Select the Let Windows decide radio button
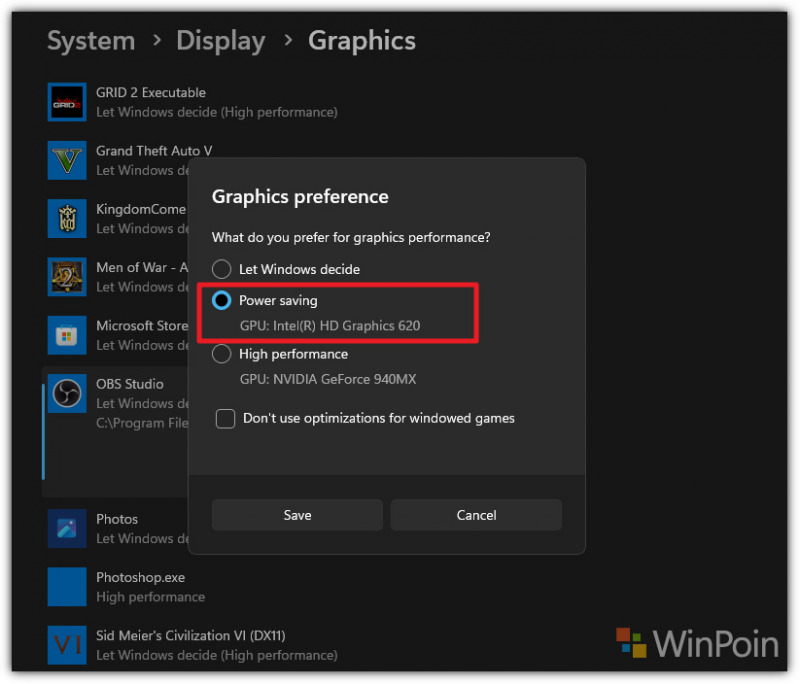 coord(221,269)
